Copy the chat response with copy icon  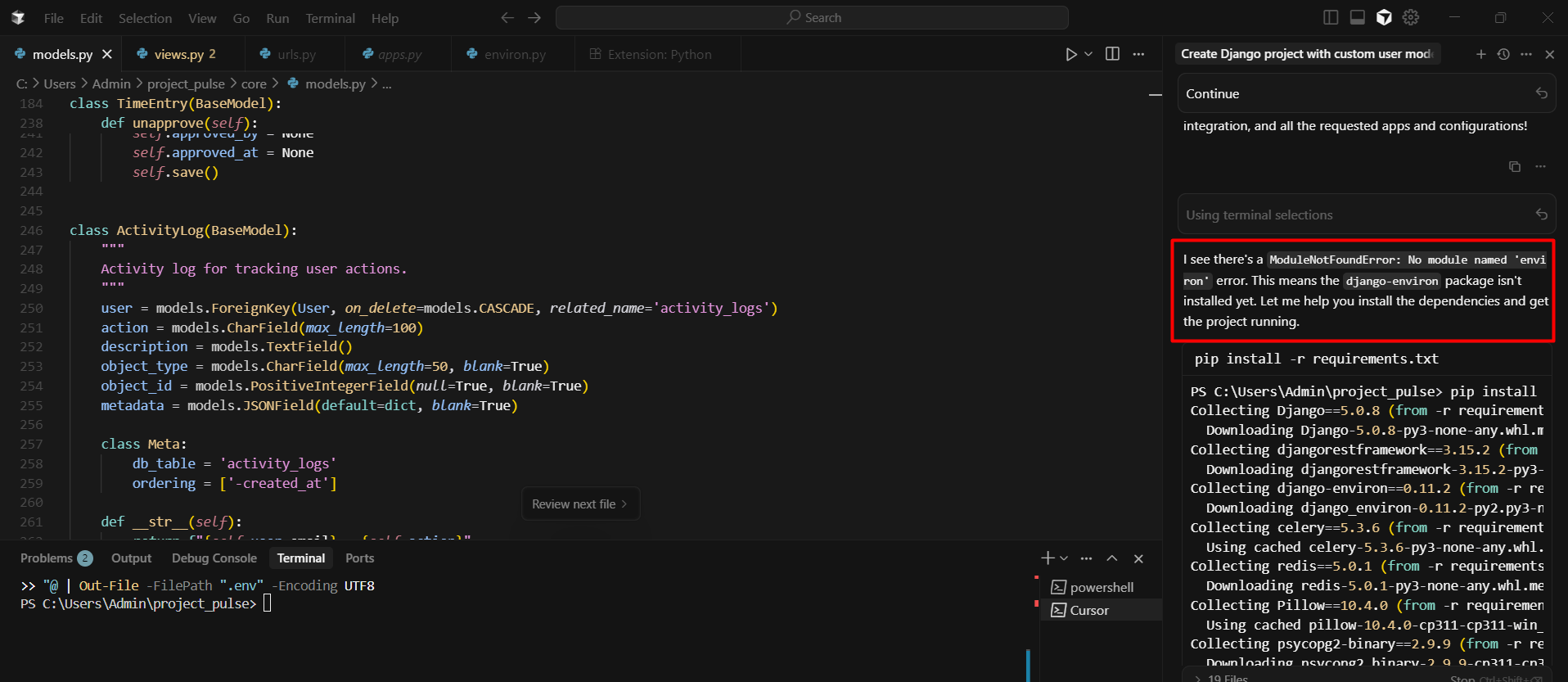pyautogui.click(x=1515, y=166)
